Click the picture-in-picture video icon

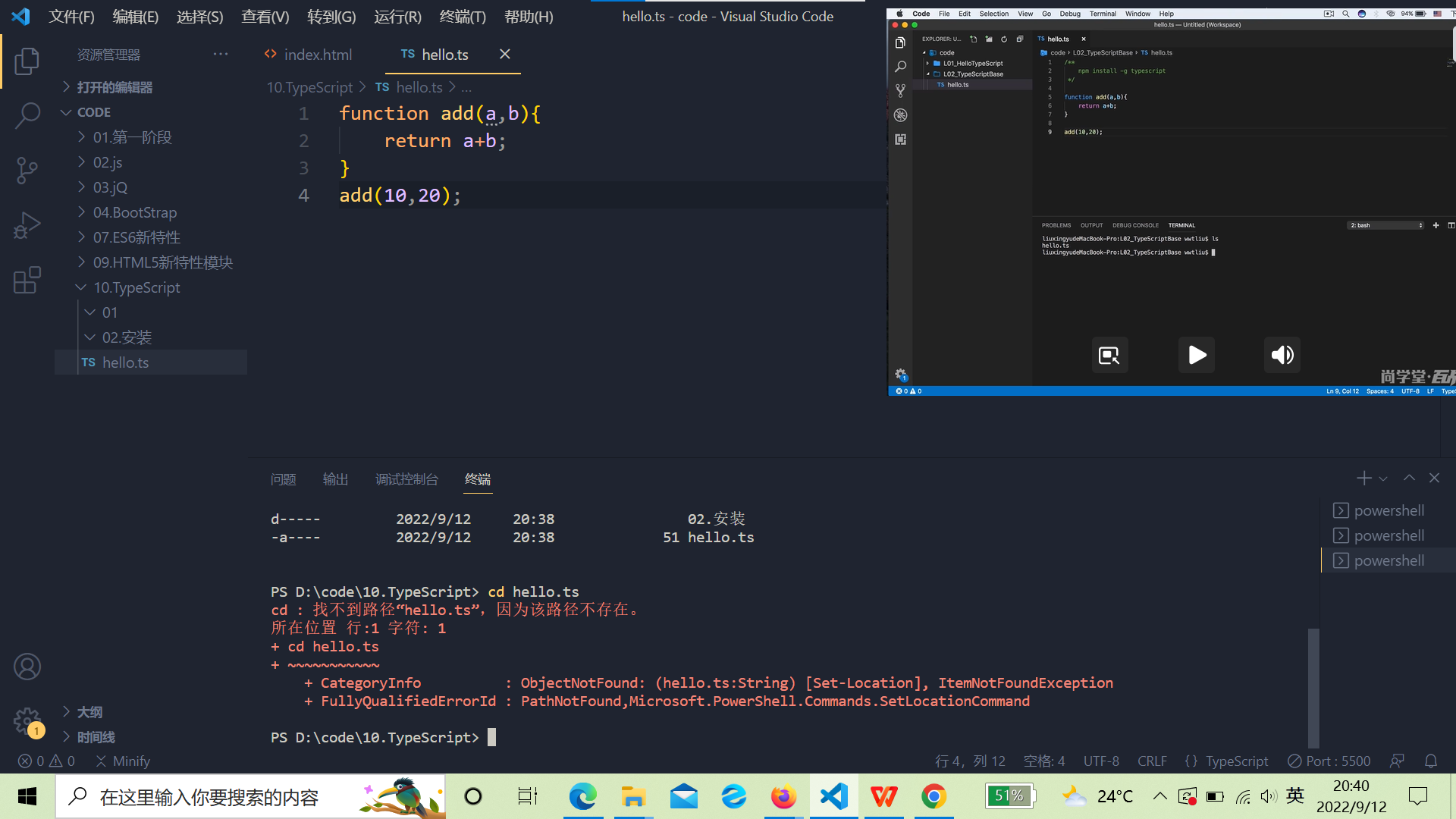[1109, 355]
